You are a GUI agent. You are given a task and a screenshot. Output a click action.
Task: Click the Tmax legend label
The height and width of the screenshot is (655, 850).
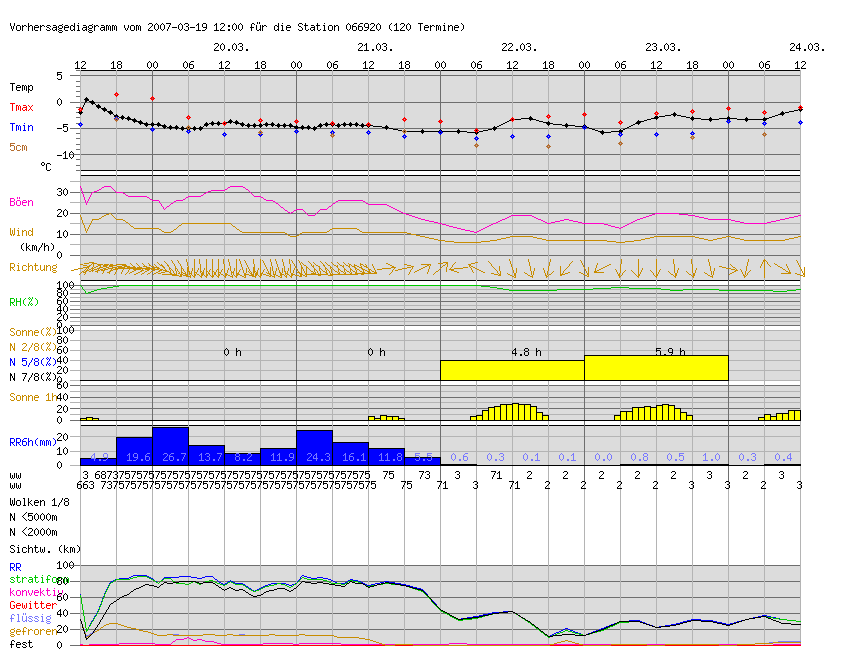22,107
